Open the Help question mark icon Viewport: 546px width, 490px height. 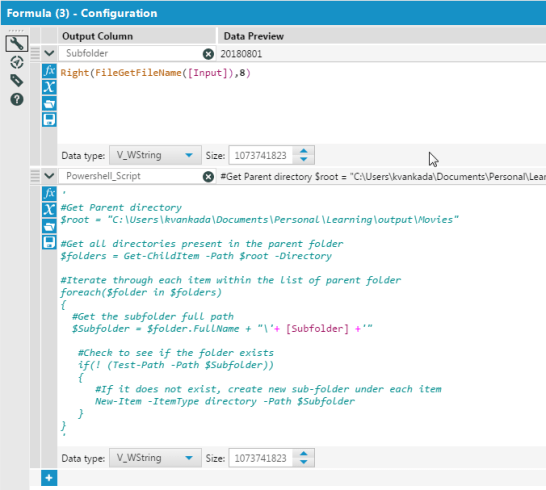click(17, 100)
